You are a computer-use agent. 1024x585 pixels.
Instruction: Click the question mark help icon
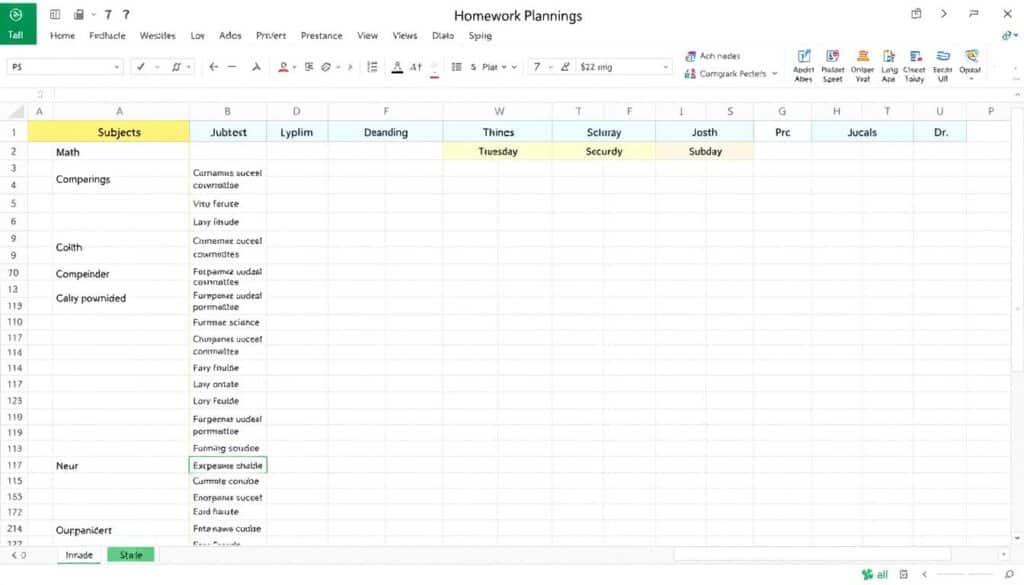(126, 14)
